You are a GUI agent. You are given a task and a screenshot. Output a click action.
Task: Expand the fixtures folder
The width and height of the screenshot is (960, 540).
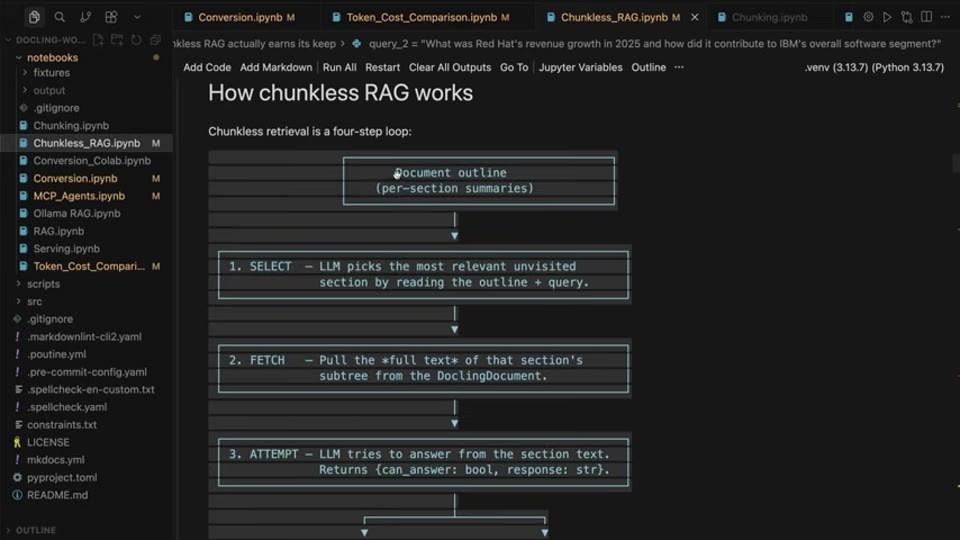coord(51,72)
